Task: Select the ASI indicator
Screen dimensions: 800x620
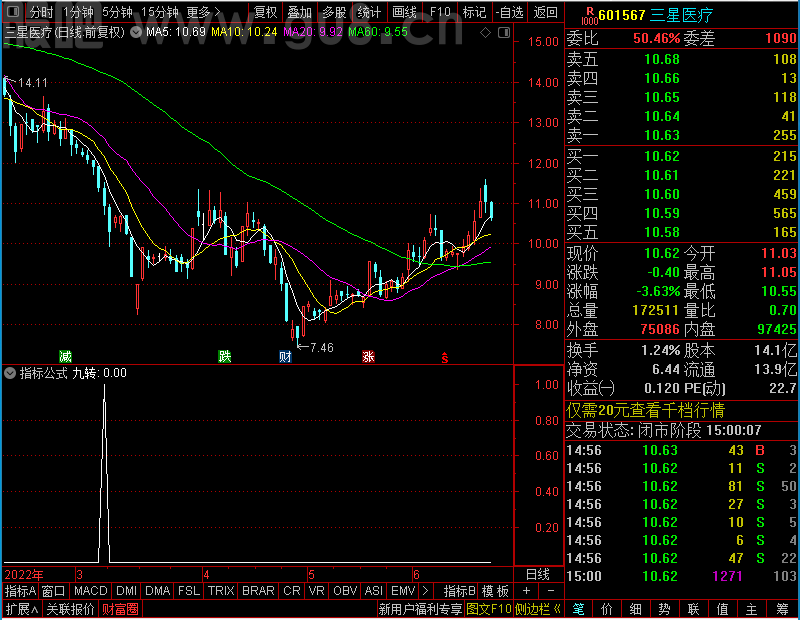Action: point(373,591)
